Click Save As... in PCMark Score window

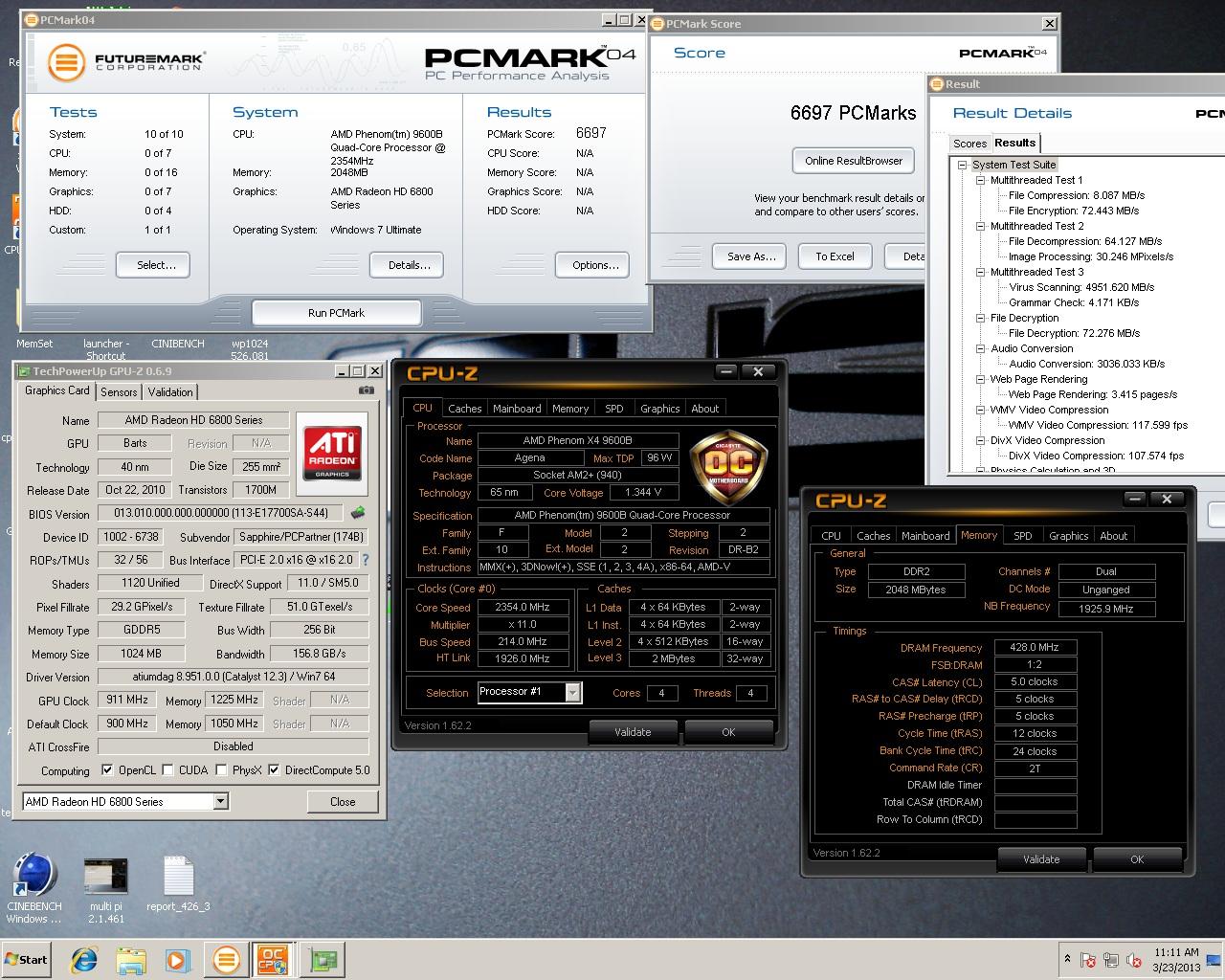click(x=751, y=256)
